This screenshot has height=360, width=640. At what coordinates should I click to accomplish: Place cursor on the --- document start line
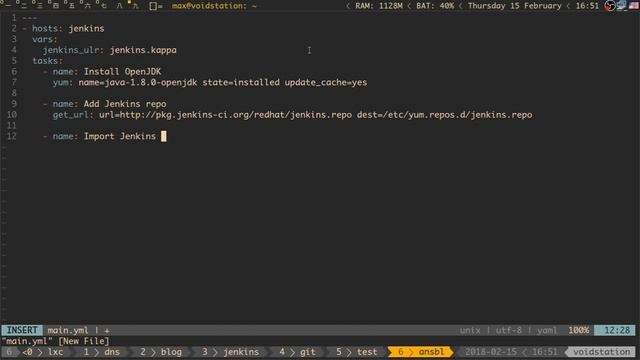pos(30,18)
